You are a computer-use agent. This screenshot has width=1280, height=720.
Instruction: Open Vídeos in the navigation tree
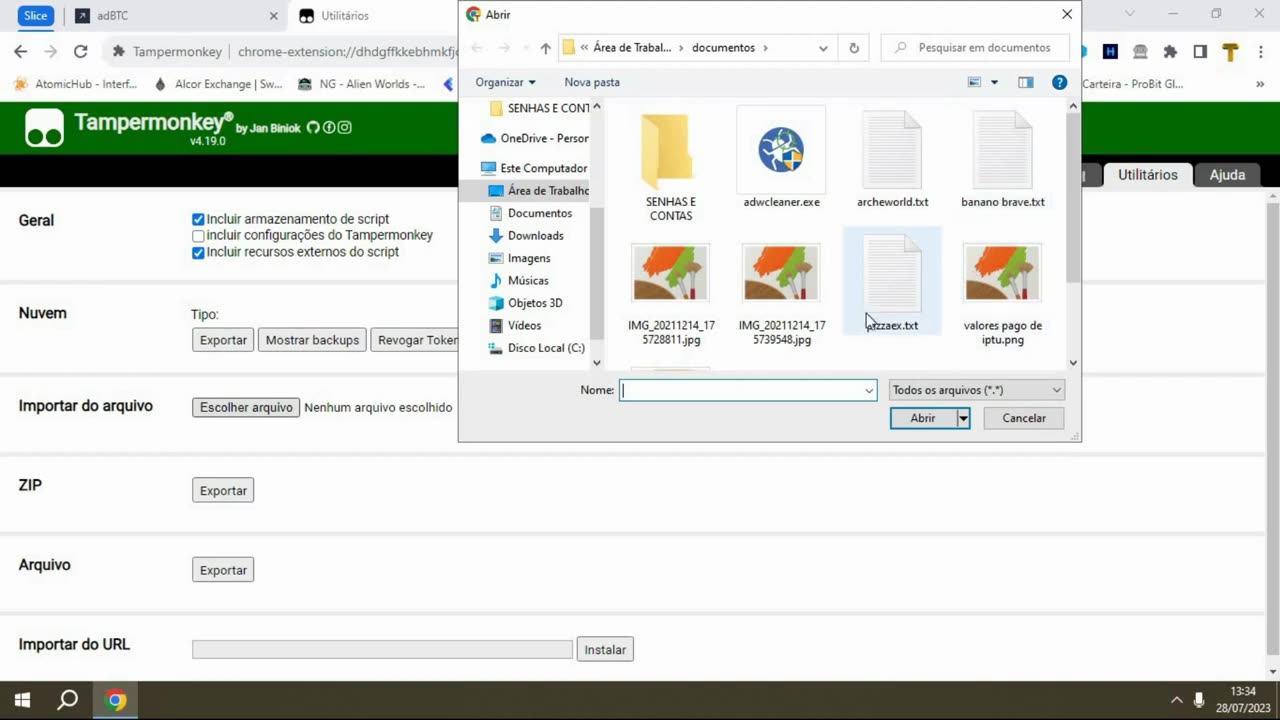pos(515,325)
